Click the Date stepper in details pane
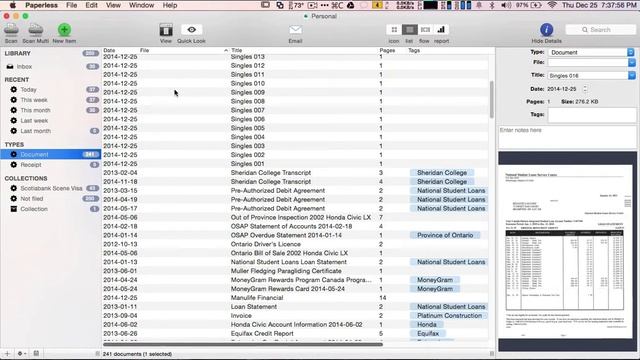This screenshot has width=640, height=360. pos(585,89)
